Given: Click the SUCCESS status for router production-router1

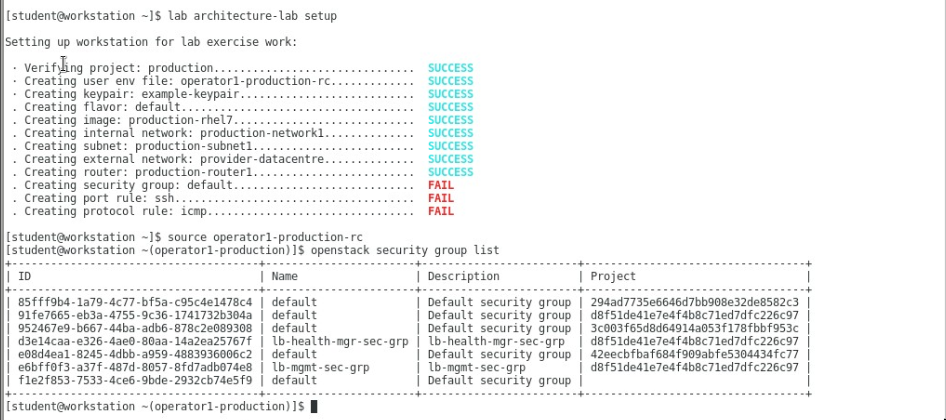Looking at the screenshot, I should 450,172.
